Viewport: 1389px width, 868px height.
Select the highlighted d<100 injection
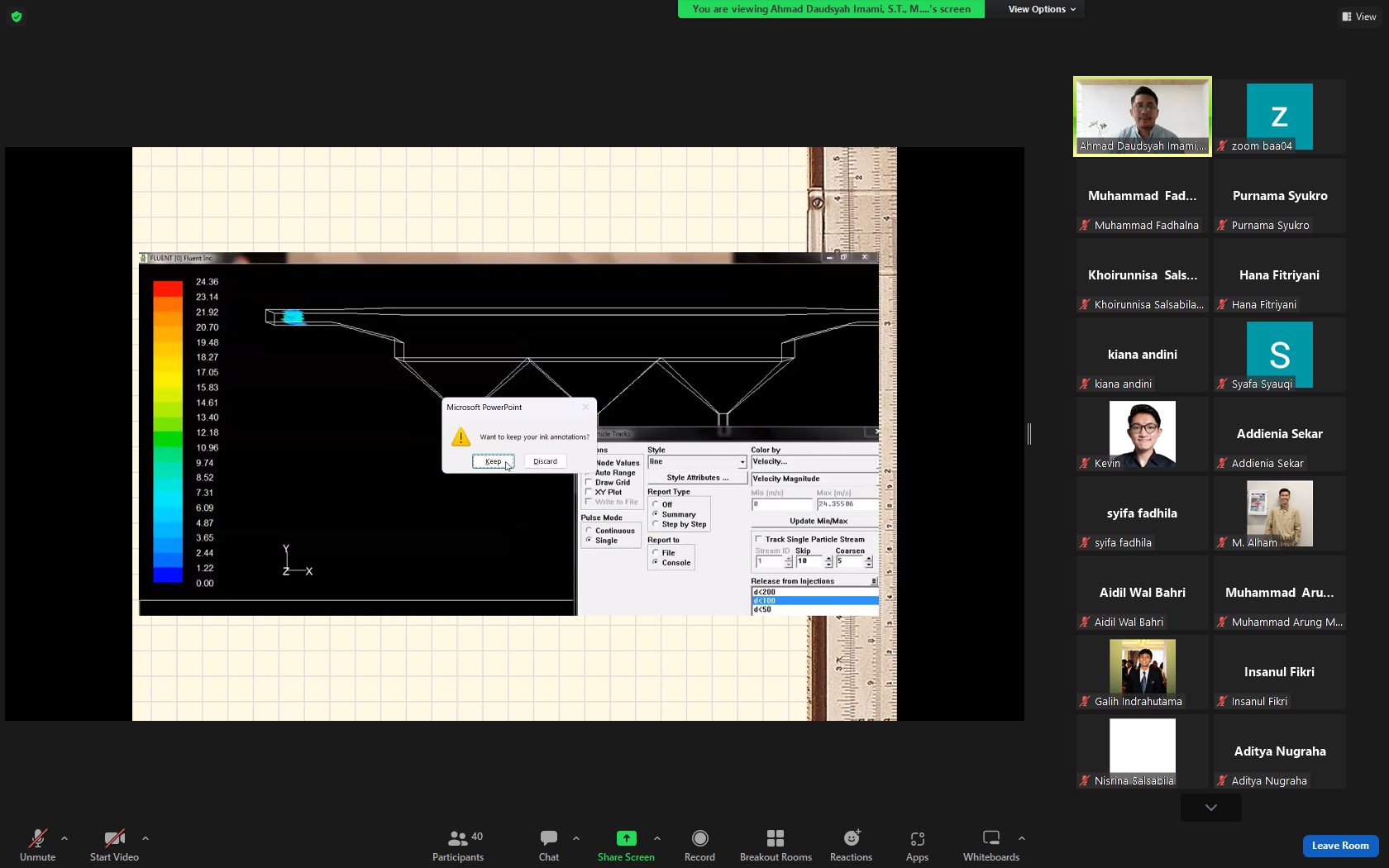pyautogui.click(x=814, y=601)
